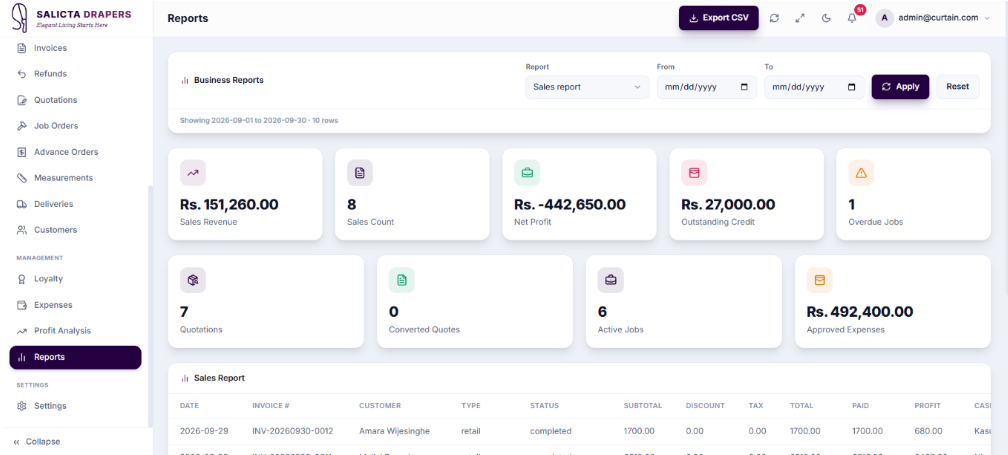
Task: Click the refresh icon in top bar
Action: pos(774,18)
